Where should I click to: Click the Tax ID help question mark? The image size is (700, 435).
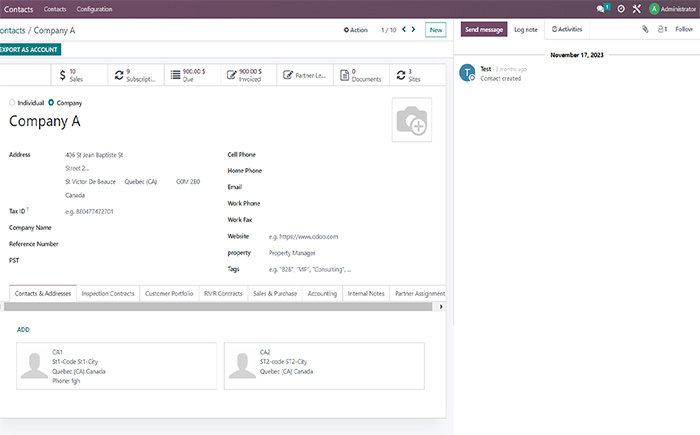pyautogui.click(x=28, y=209)
